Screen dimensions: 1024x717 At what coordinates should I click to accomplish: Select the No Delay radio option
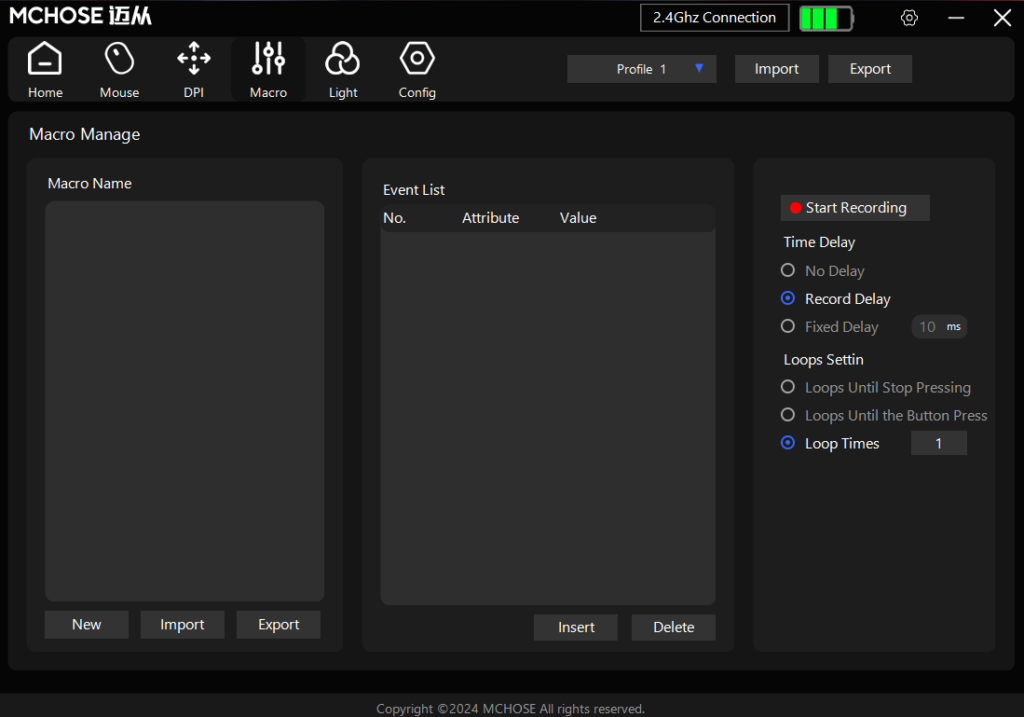click(788, 271)
